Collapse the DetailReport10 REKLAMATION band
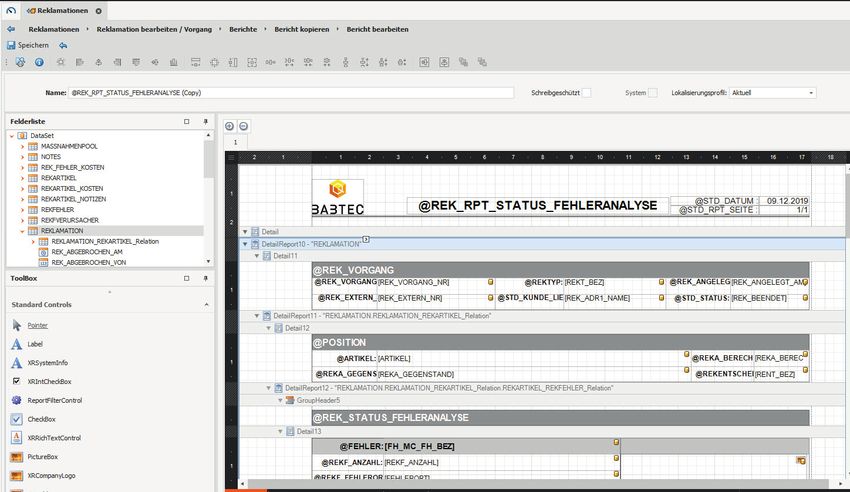The image size is (850, 492). coord(245,244)
